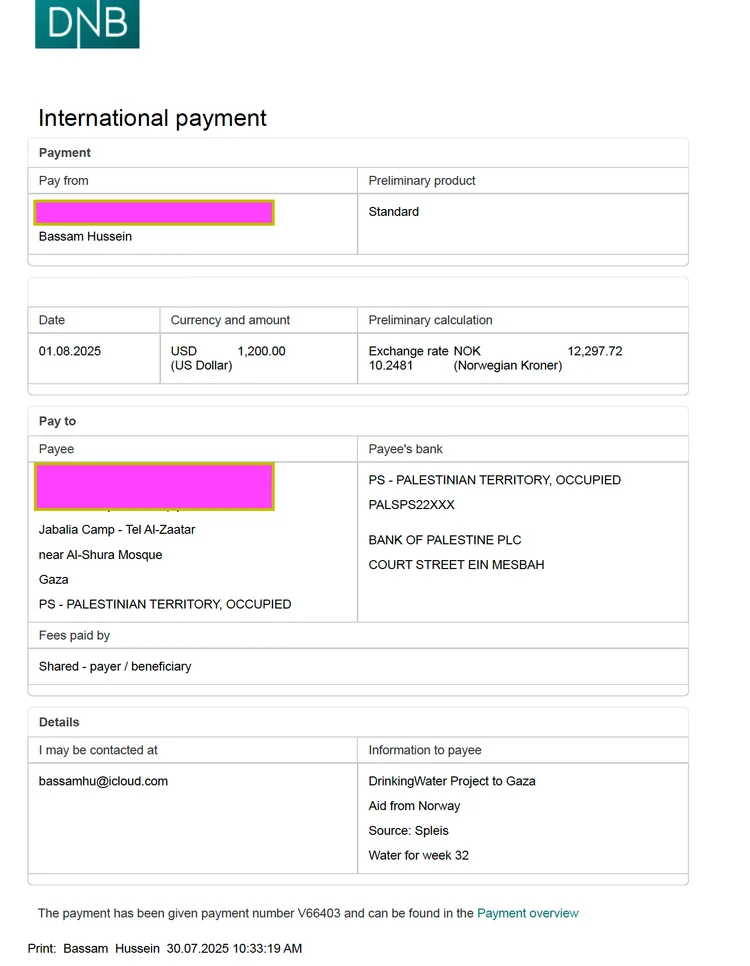Click the USD 1,200.00 amount
This screenshot has height=966, width=750.
pyautogui.click(x=228, y=351)
